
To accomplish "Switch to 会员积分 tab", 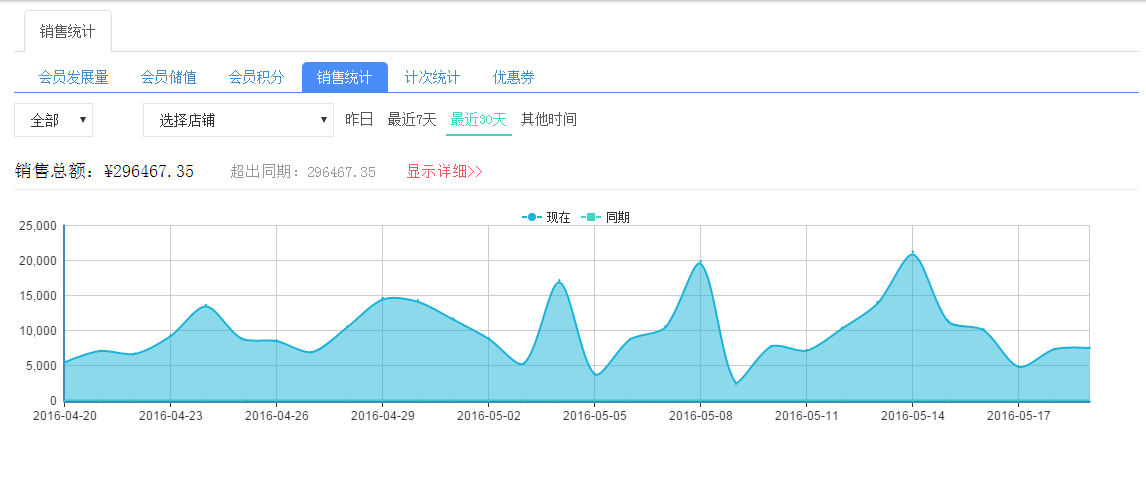I will coord(256,77).
